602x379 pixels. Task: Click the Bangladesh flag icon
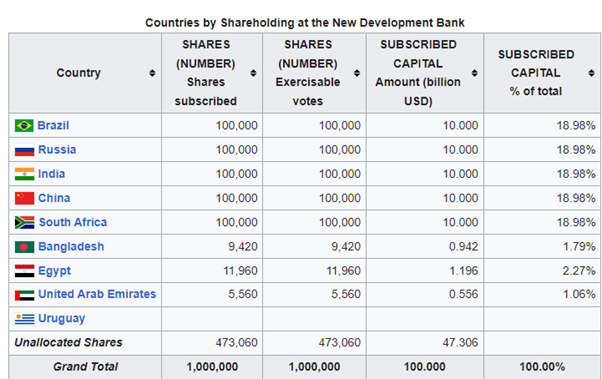[x=24, y=247]
